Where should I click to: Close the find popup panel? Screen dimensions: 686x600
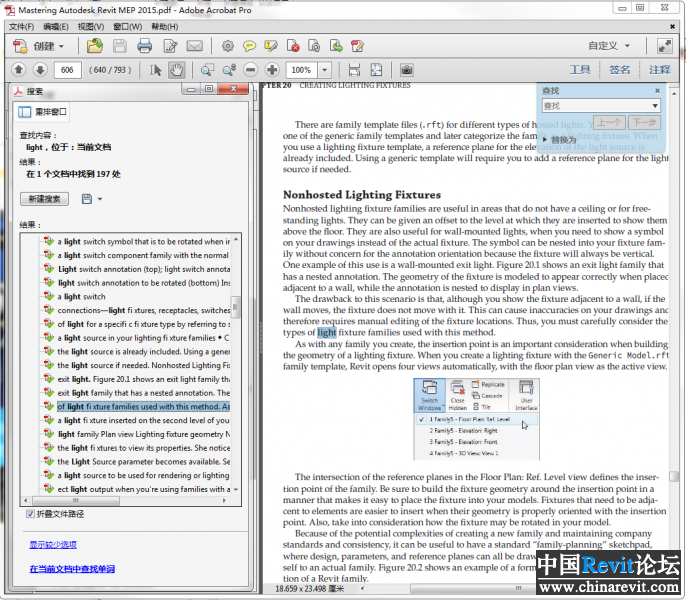(x=657, y=91)
